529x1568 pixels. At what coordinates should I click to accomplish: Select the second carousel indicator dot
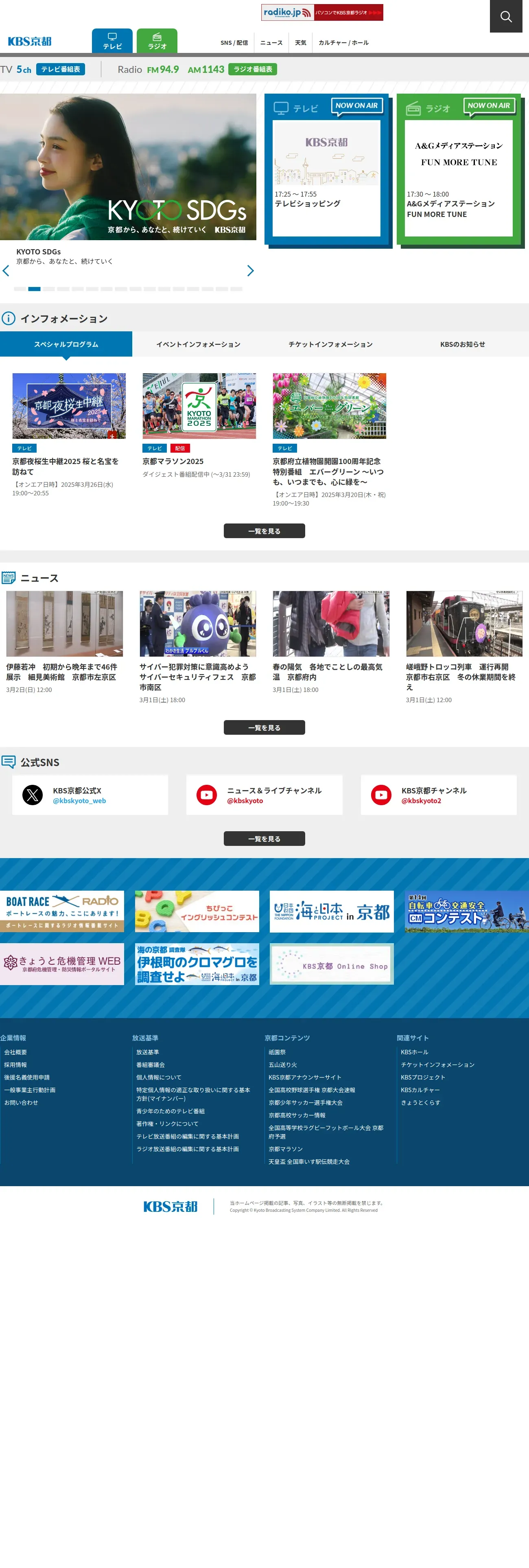[x=35, y=289]
